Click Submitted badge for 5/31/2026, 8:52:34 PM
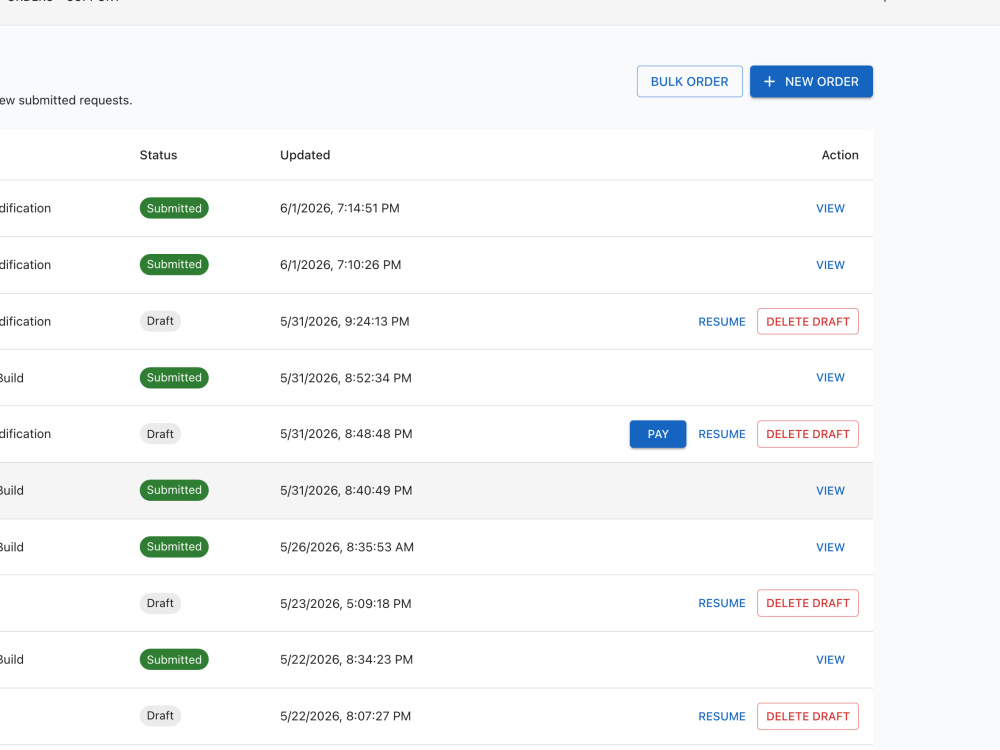The width and height of the screenshot is (1000, 750). [174, 378]
